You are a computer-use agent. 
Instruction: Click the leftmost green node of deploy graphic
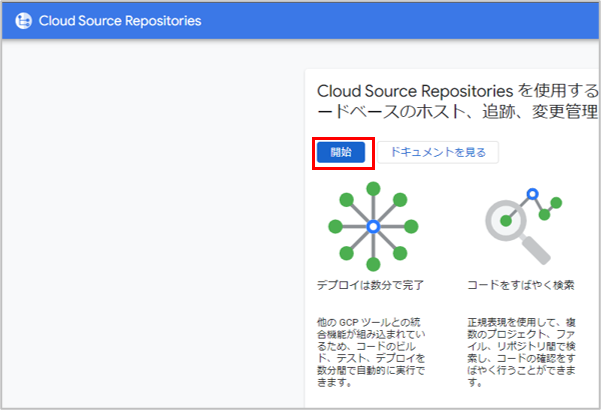coord(334,227)
